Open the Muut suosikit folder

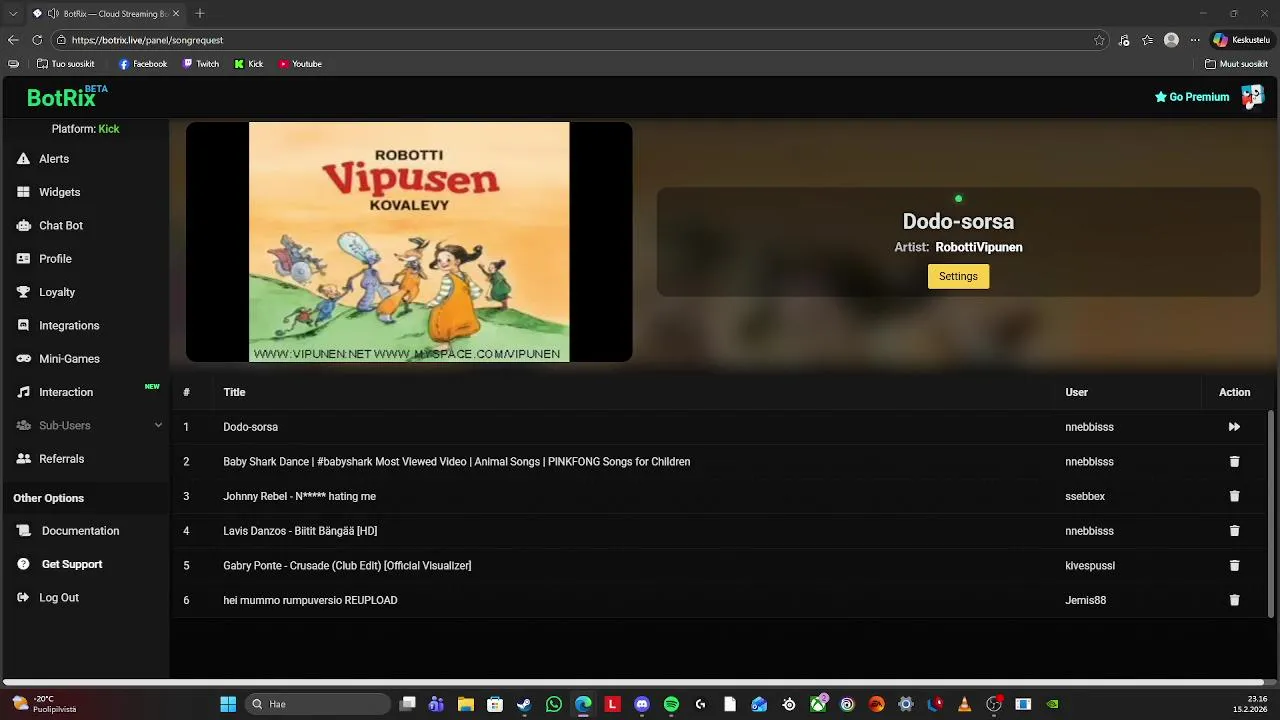[1236, 64]
